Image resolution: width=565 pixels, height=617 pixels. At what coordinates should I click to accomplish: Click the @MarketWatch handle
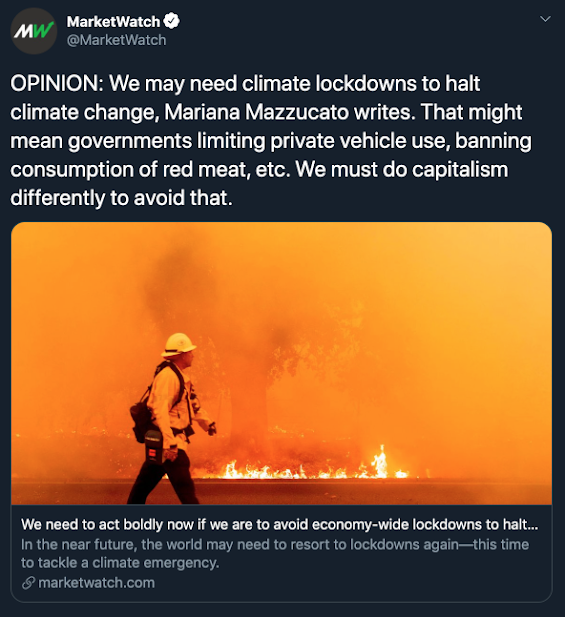pyautogui.click(x=116, y=40)
